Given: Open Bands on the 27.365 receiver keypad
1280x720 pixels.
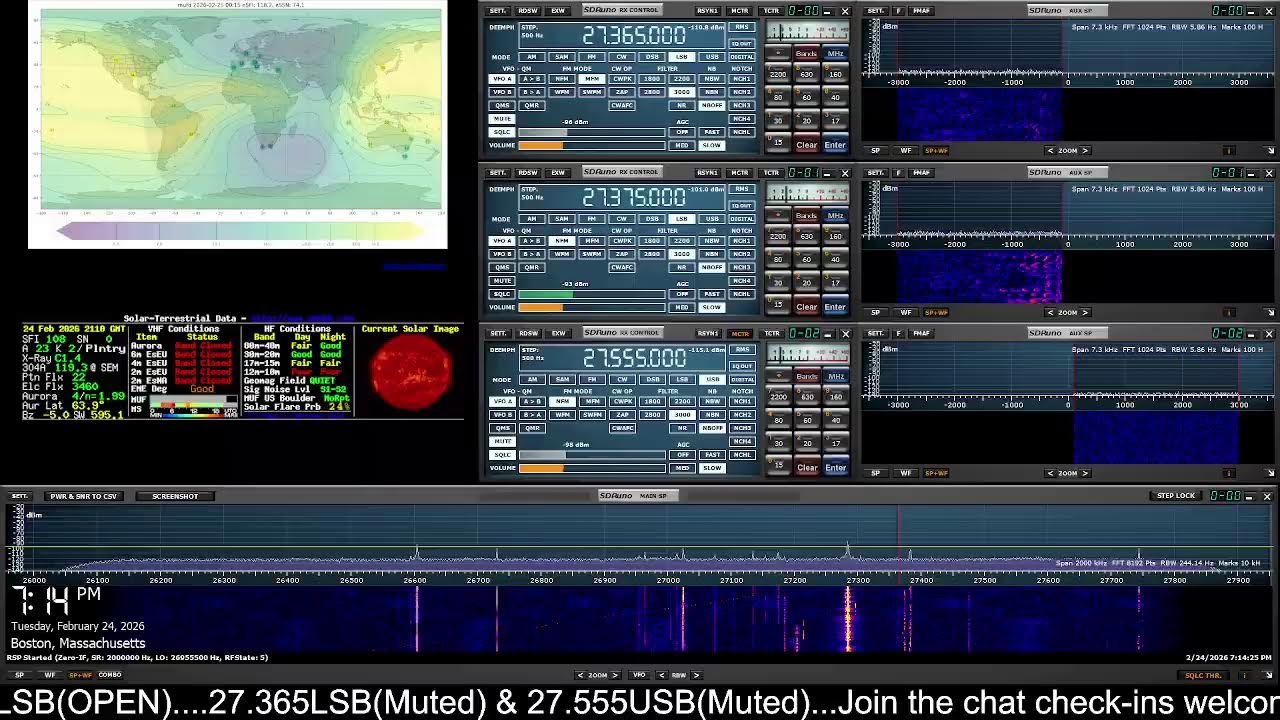Looking at the screenshot, I should 806,54.
